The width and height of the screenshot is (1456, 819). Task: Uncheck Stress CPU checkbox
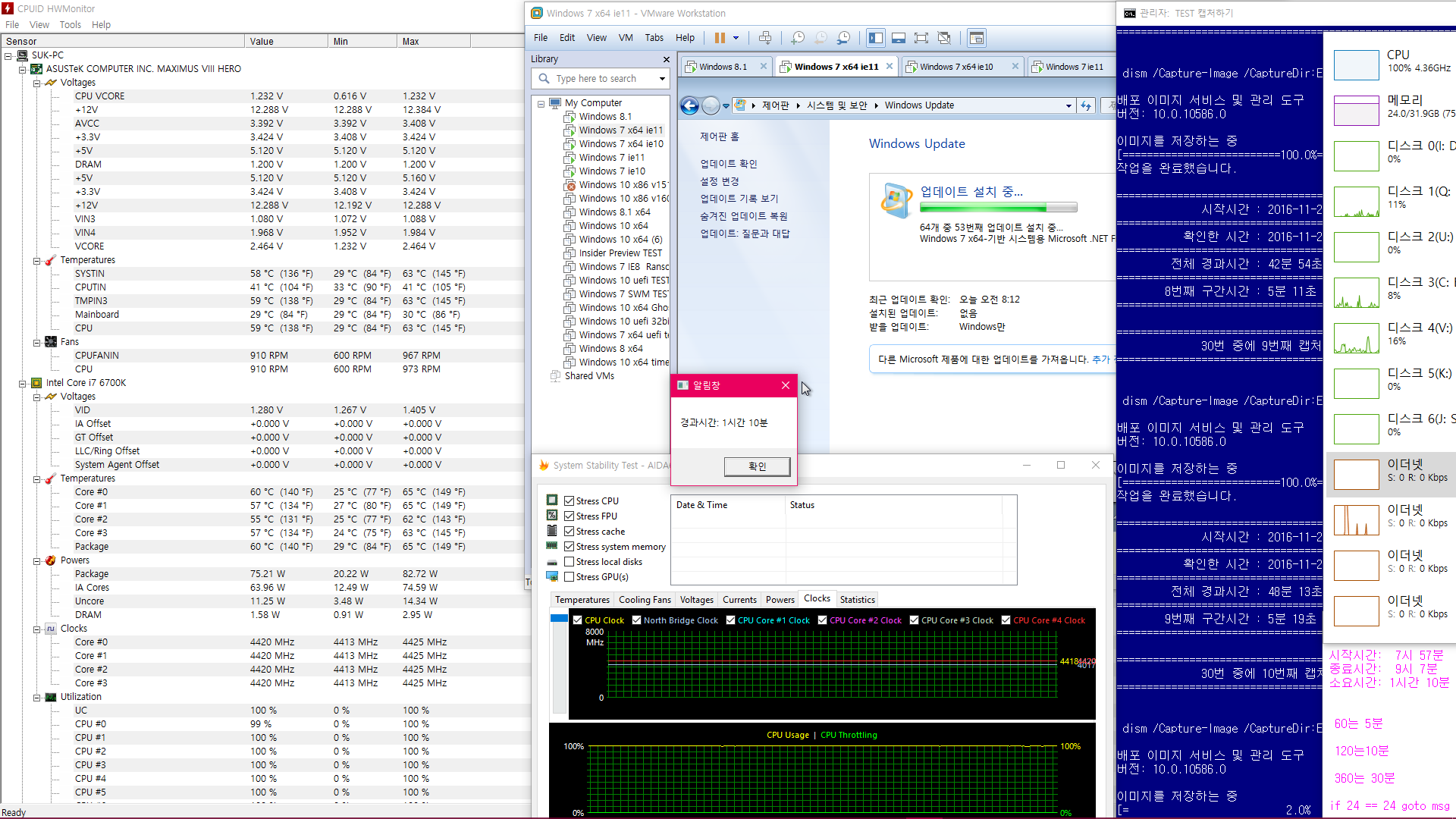coord(569,500)
